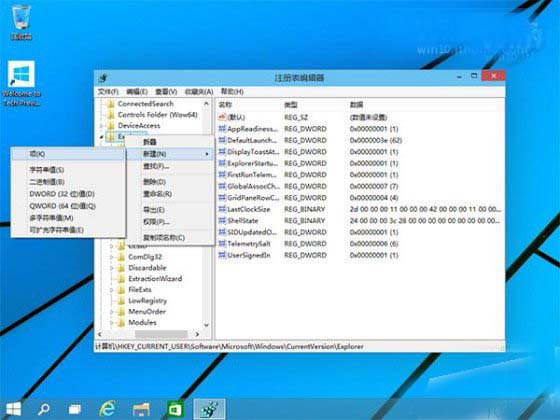Choose 查找(F)... in the context menu
Screen dimensions: 560x420
pos(170,166)
